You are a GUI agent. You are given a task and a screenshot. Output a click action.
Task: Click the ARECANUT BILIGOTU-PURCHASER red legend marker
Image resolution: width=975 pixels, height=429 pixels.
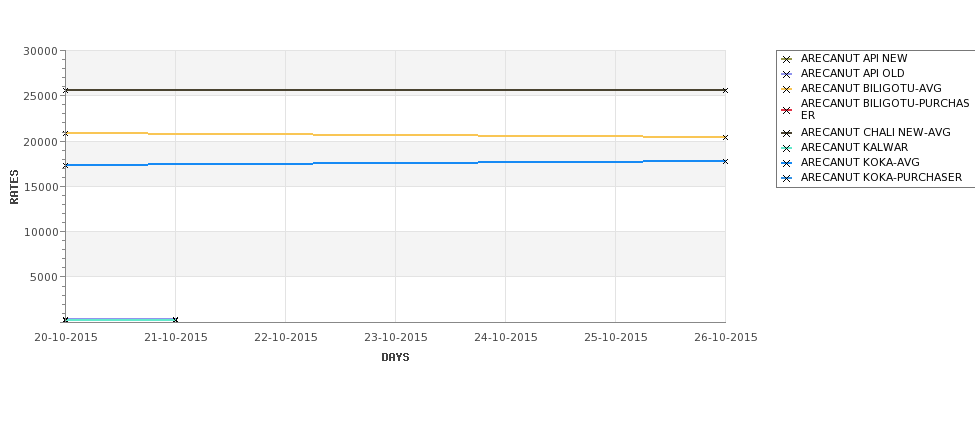pyautogui.click(x=786, y=111)
